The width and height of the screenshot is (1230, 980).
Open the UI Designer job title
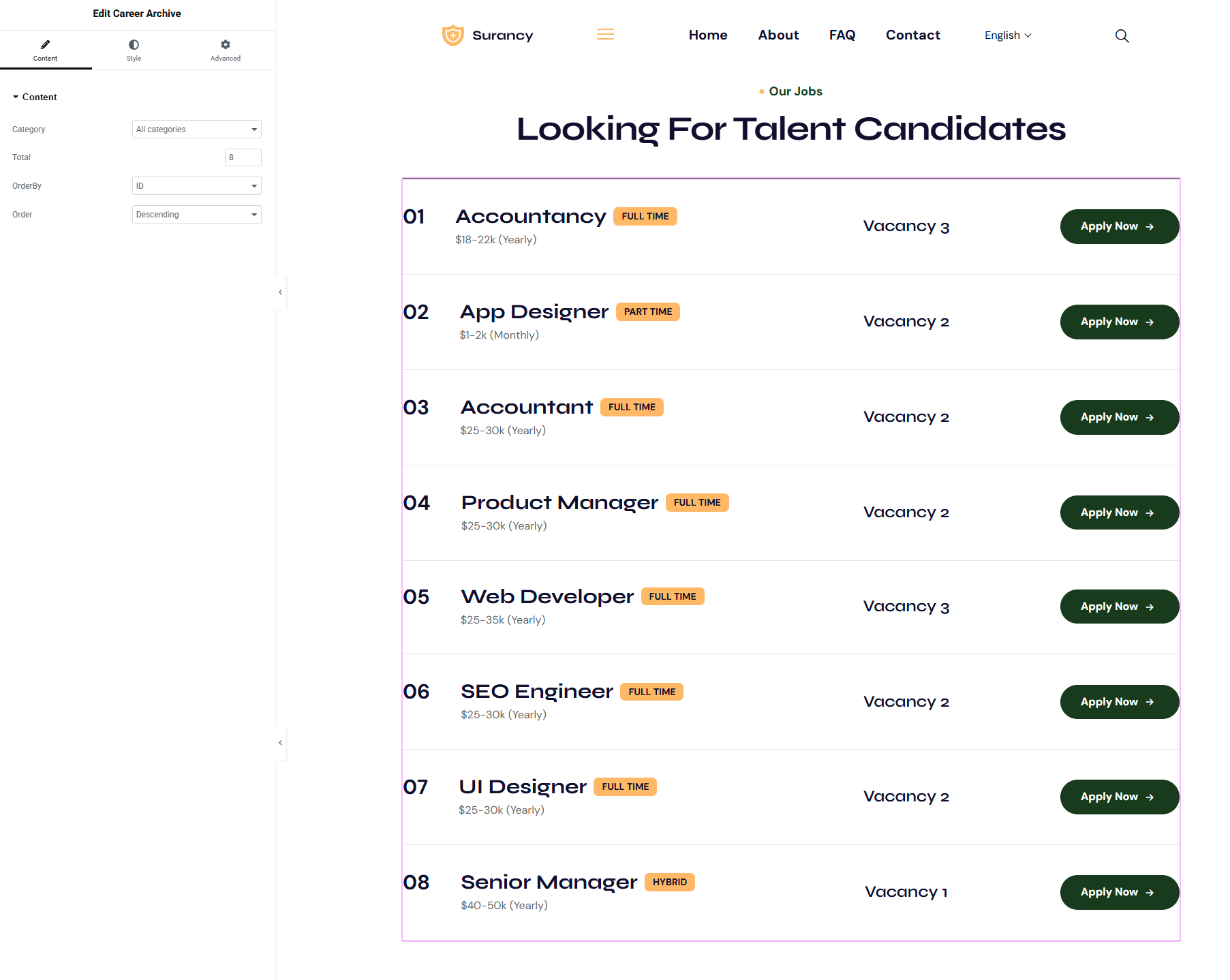[523, 787]
